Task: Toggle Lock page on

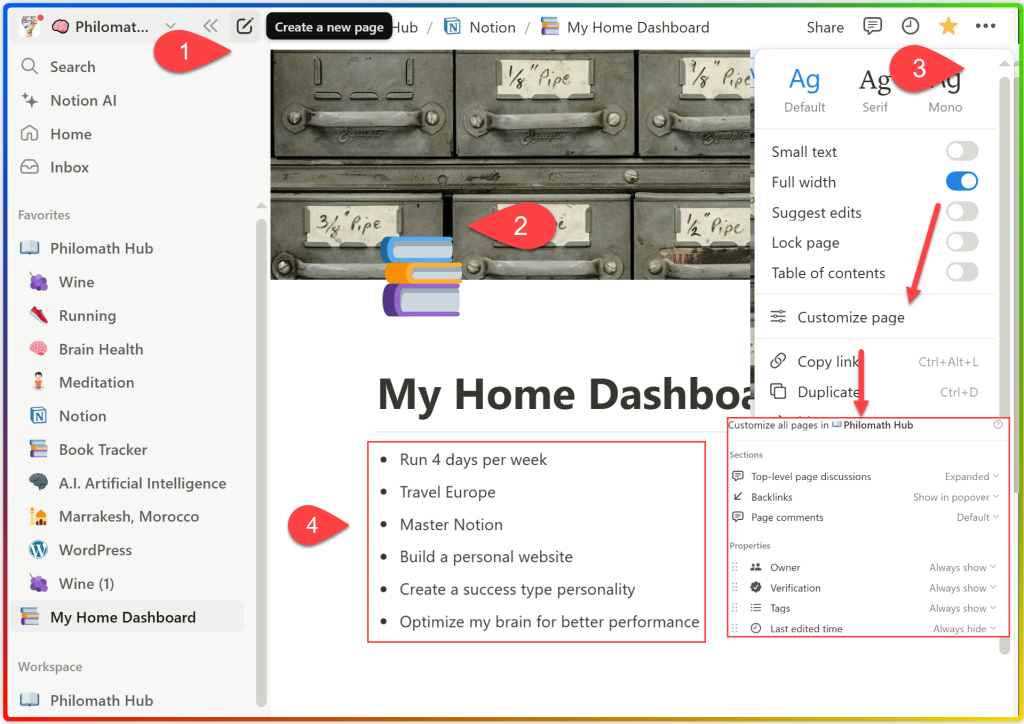Action: tap(962, 242)
